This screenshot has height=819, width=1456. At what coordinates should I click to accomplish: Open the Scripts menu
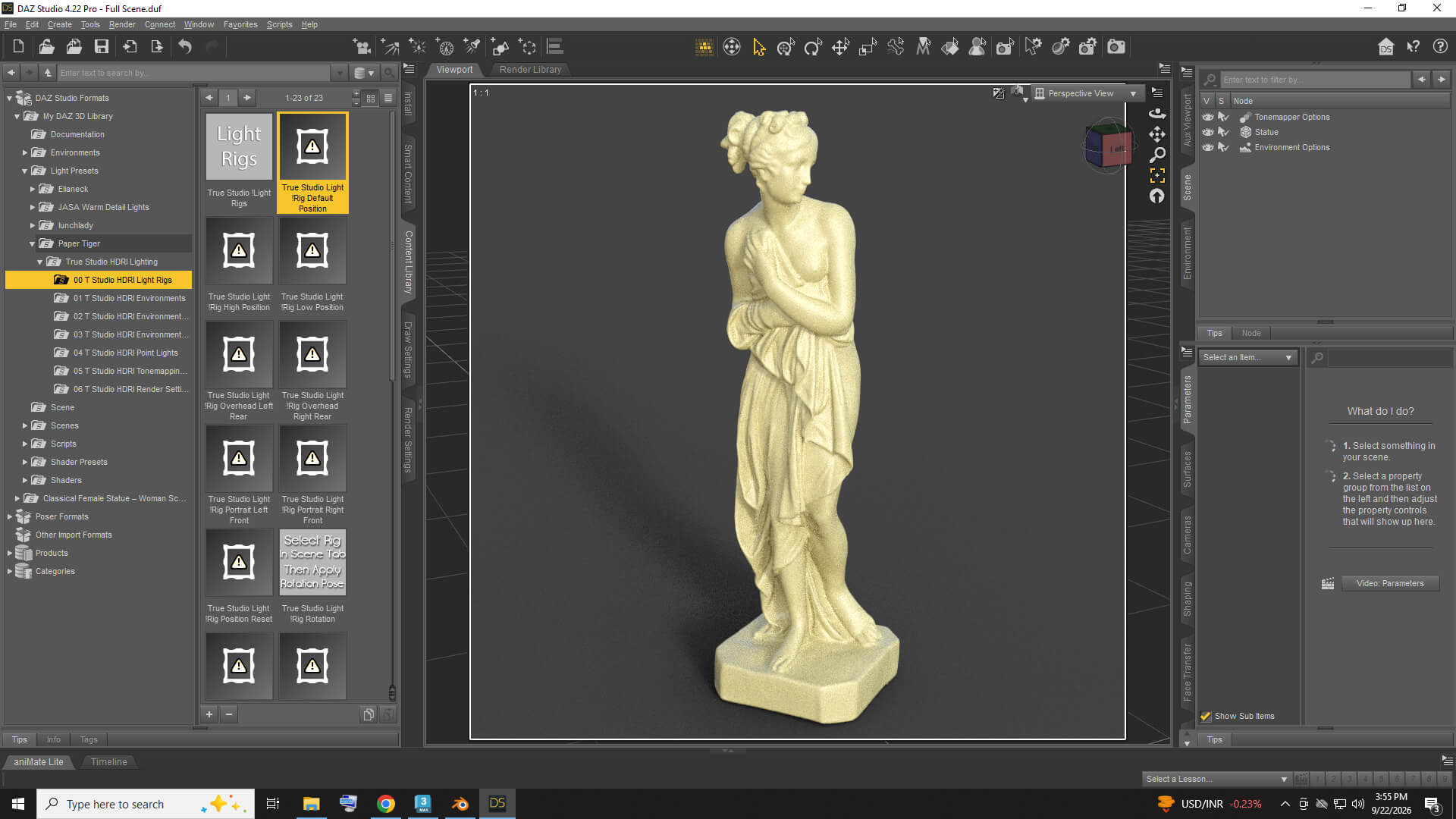[279, 24]
